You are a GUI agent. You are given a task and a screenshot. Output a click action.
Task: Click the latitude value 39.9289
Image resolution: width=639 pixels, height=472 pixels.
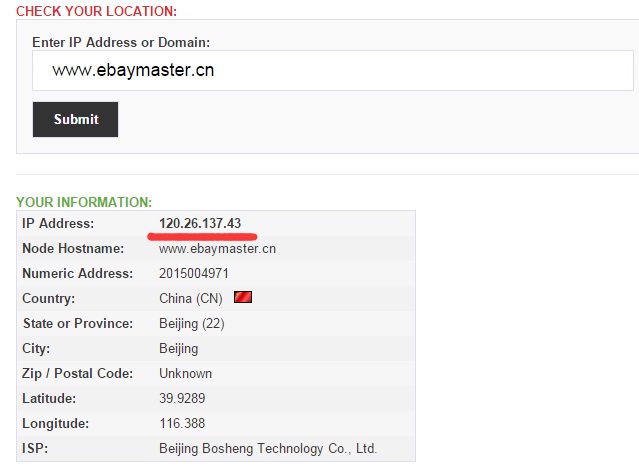[x=182, y=398]
